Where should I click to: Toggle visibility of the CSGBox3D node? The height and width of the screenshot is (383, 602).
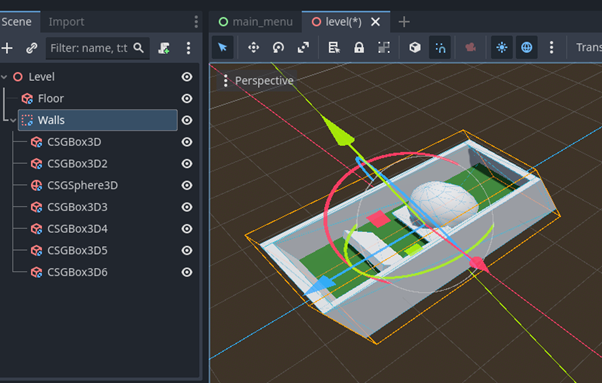pos(187,142)
